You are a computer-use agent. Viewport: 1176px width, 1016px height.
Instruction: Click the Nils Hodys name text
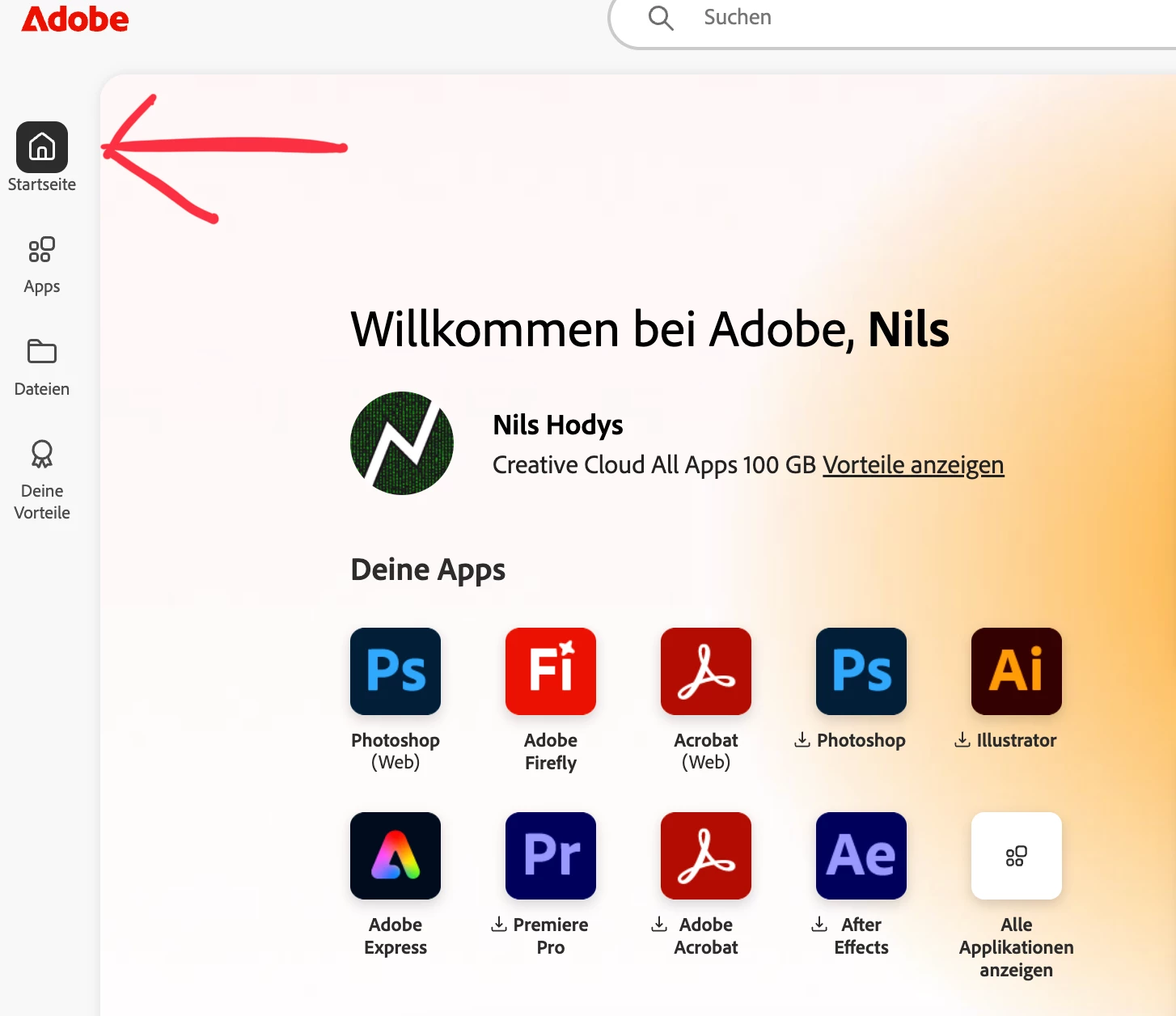click(x=558, y=425)
